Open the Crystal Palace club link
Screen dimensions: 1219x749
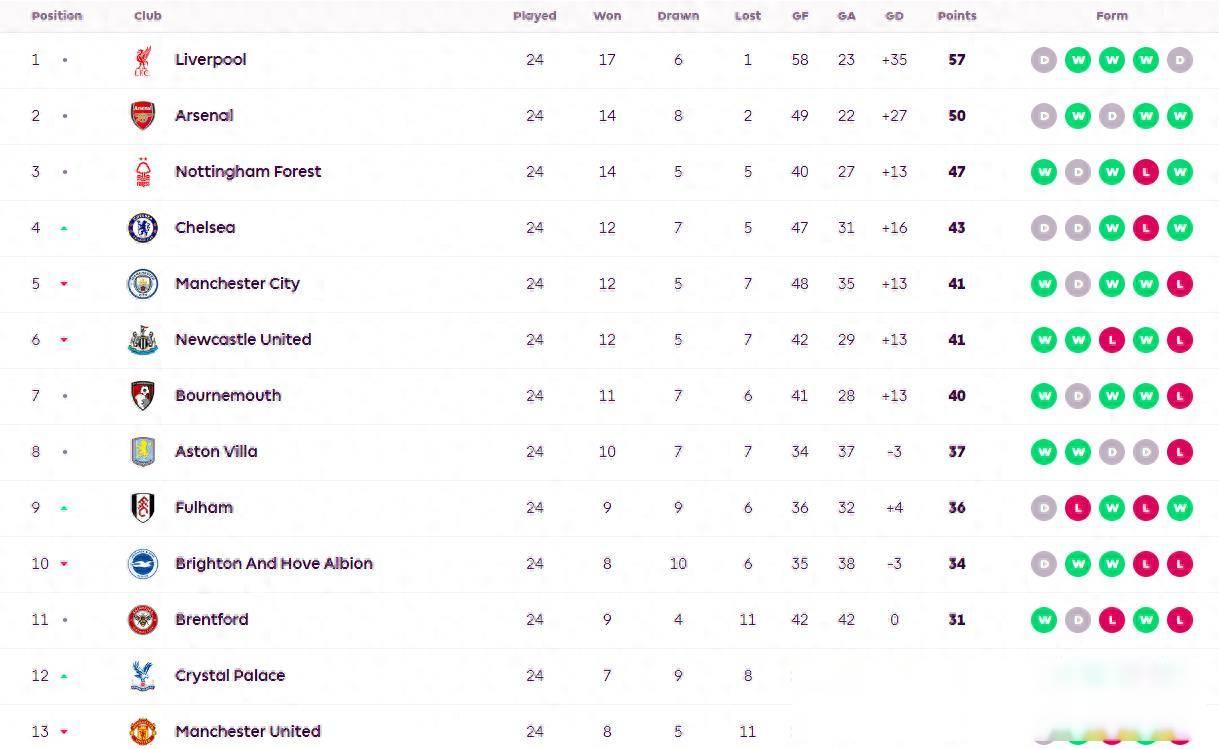(x=229, y=676)
